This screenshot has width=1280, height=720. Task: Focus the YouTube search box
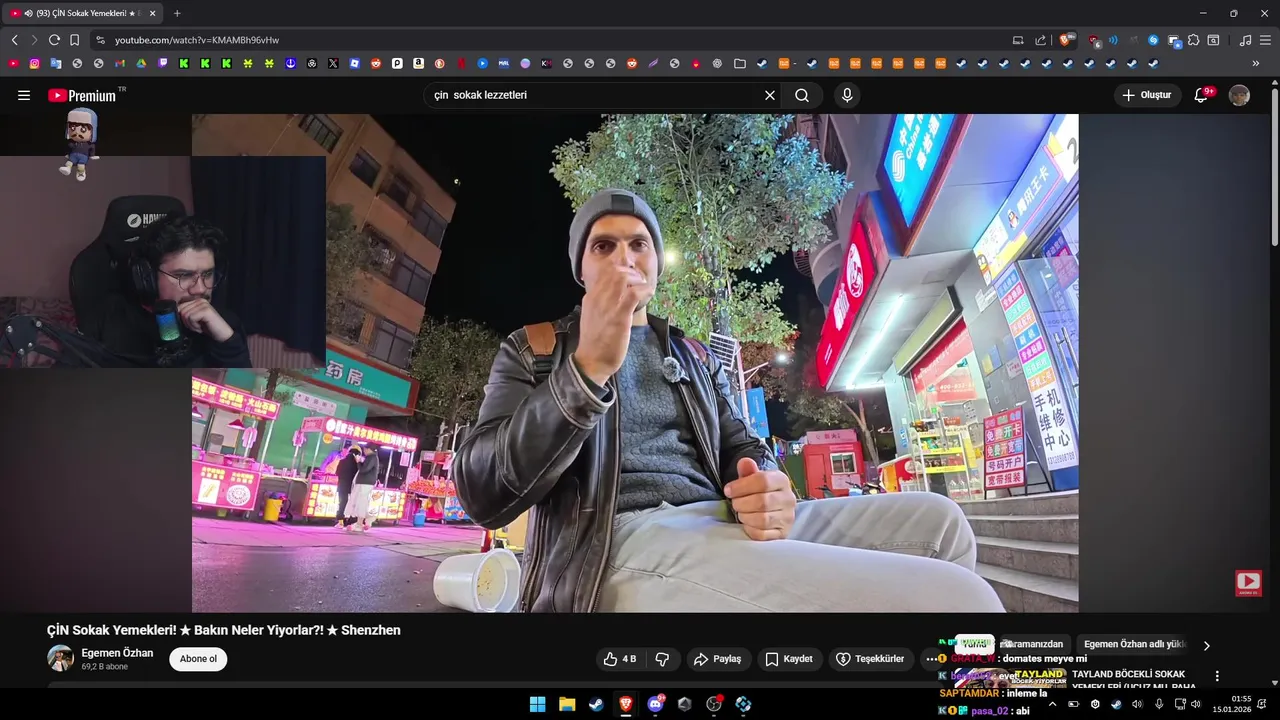point(595,95)
